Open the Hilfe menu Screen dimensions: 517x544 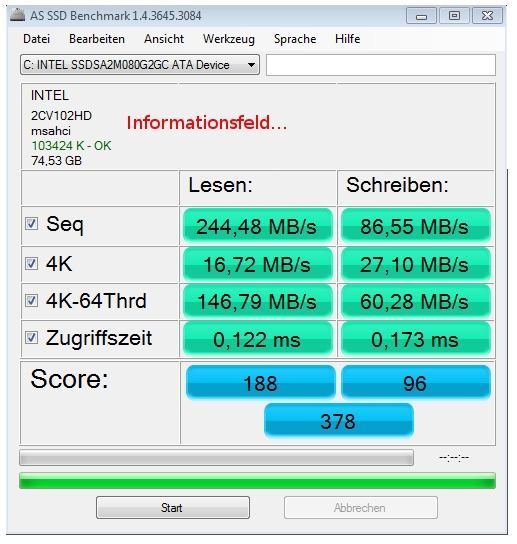coord(347,39)
